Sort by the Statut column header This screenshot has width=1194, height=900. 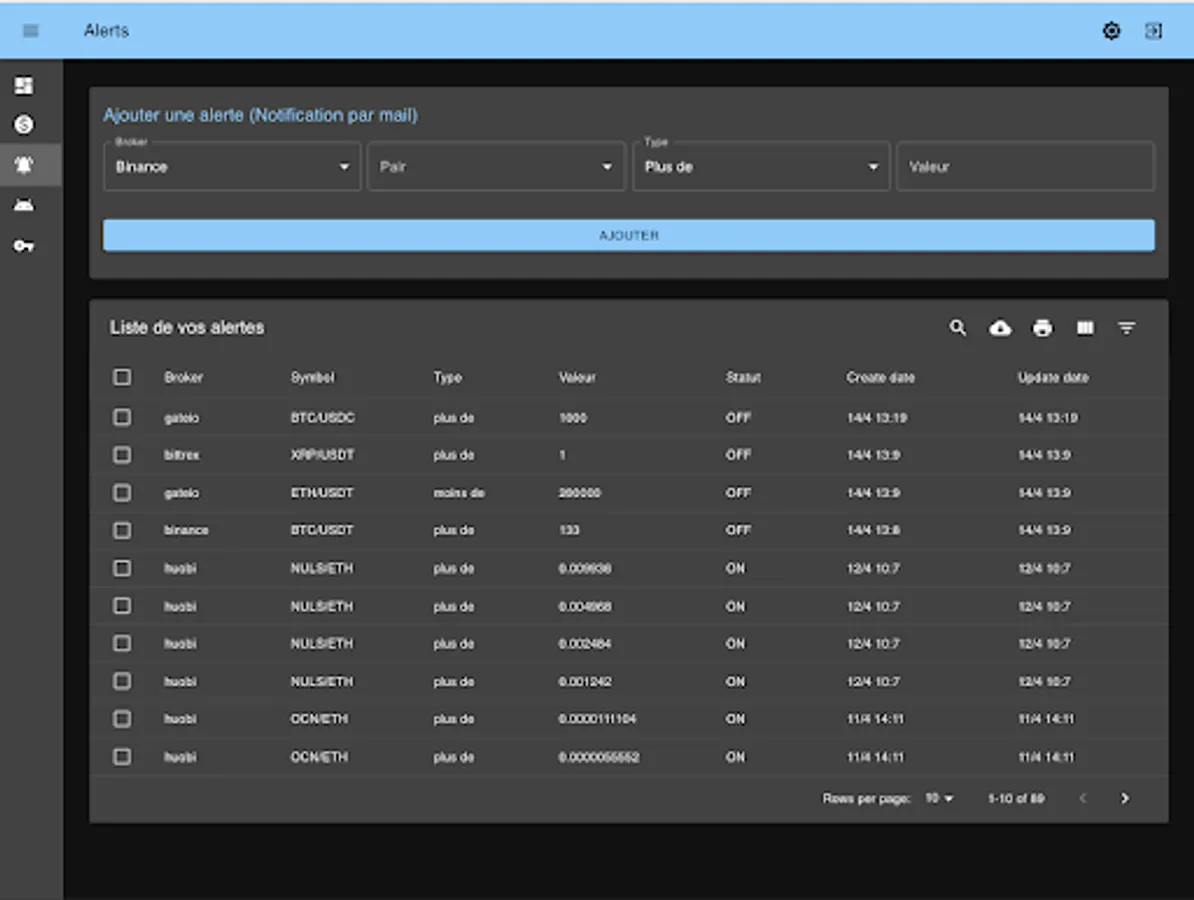[x=743, y=378]
